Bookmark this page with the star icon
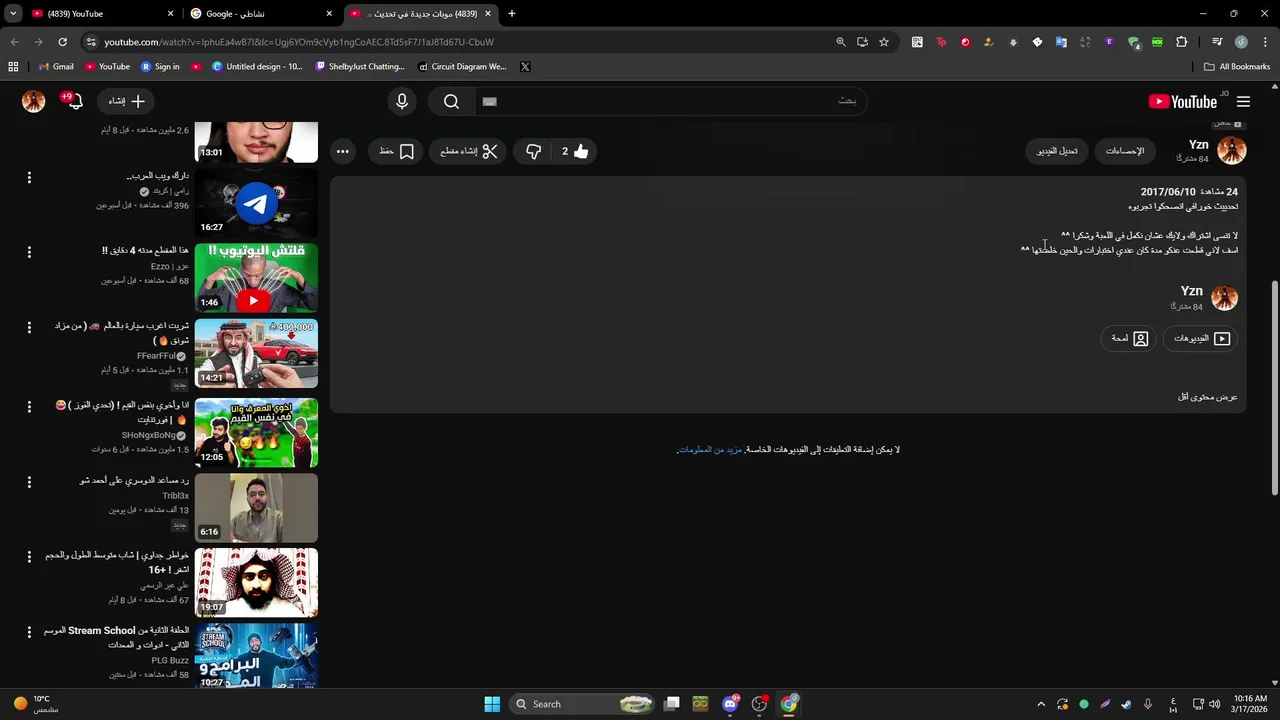 click(x=884, y=42)
